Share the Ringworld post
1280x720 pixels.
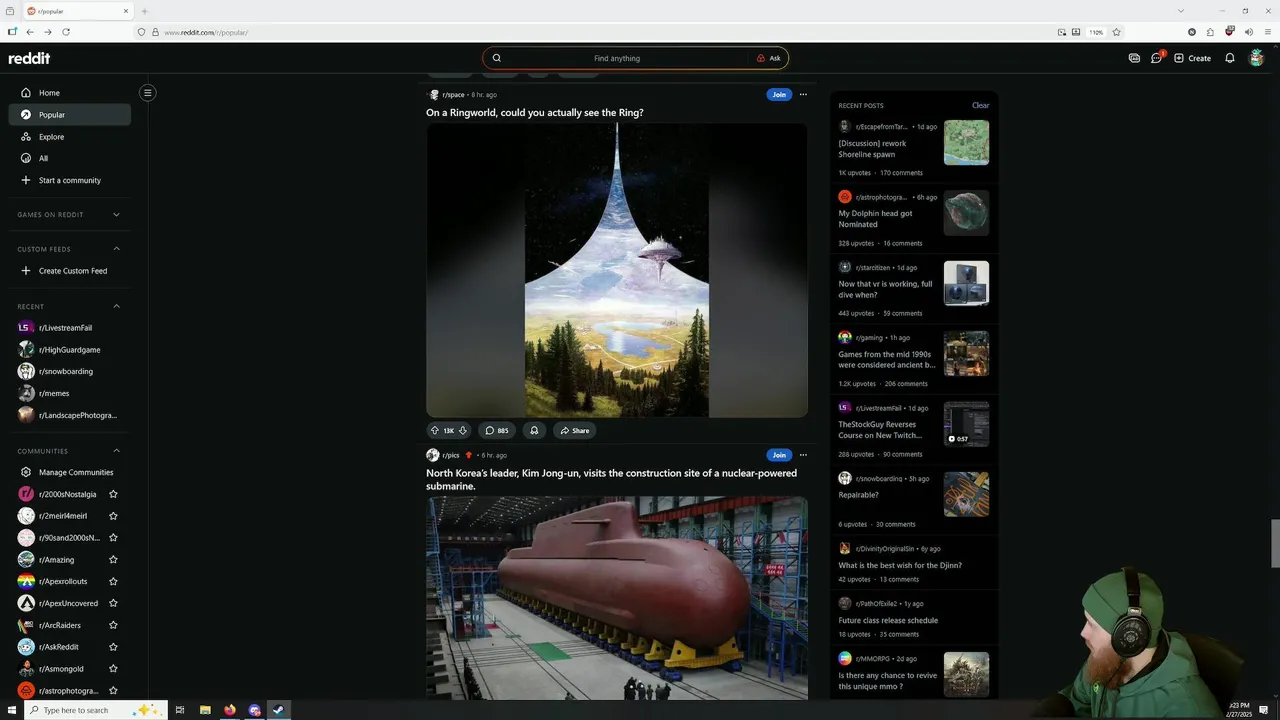pyautogui.click(x=575, y=430)
